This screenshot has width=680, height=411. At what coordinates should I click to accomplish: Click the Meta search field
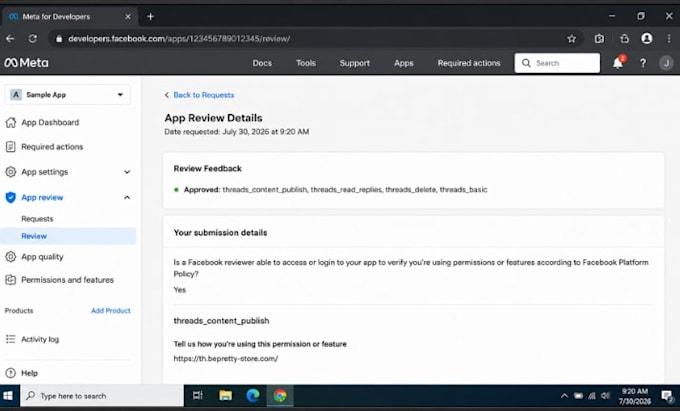(557, 63)
